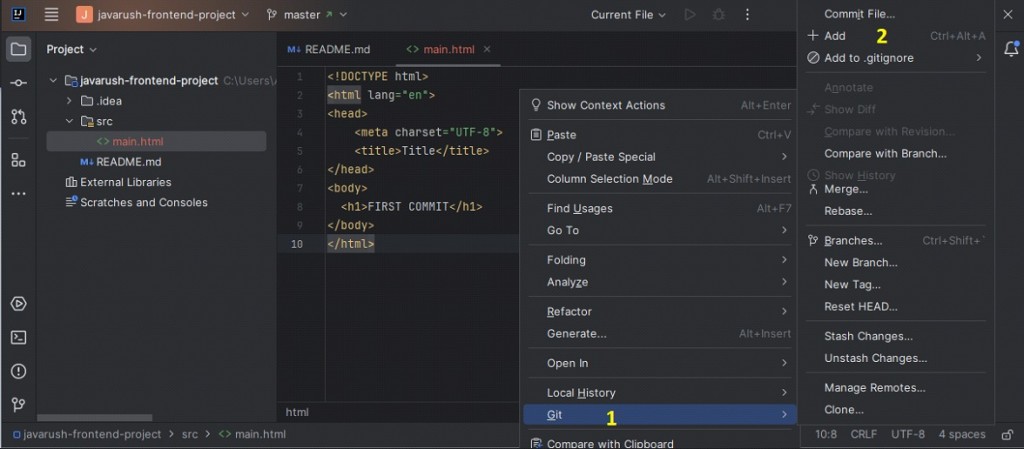1024x449 pixels.
Task: Click UTF-8 encoding in status bar
Action: coord(908,435)
